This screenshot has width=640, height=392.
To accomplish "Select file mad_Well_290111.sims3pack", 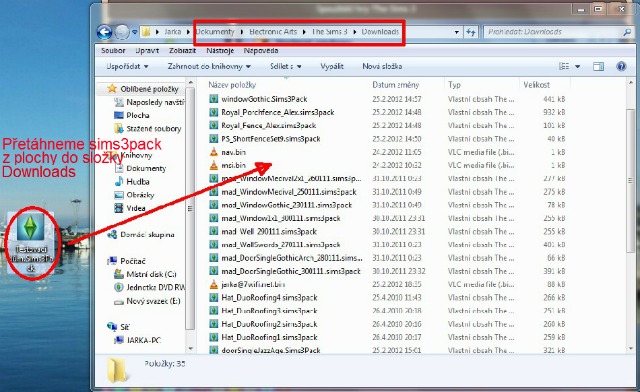I will 269,232.
